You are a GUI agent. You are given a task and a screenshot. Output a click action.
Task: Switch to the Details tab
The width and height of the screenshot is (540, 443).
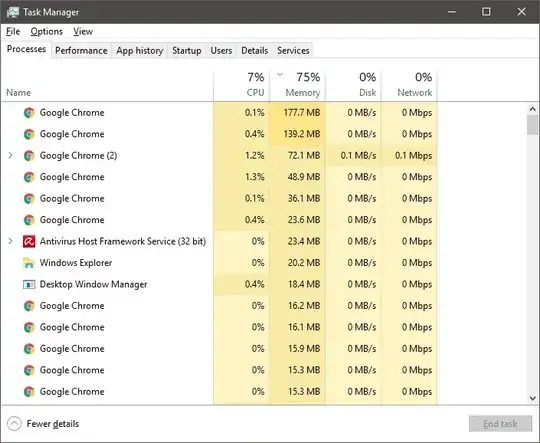click(x=255, y=51)
